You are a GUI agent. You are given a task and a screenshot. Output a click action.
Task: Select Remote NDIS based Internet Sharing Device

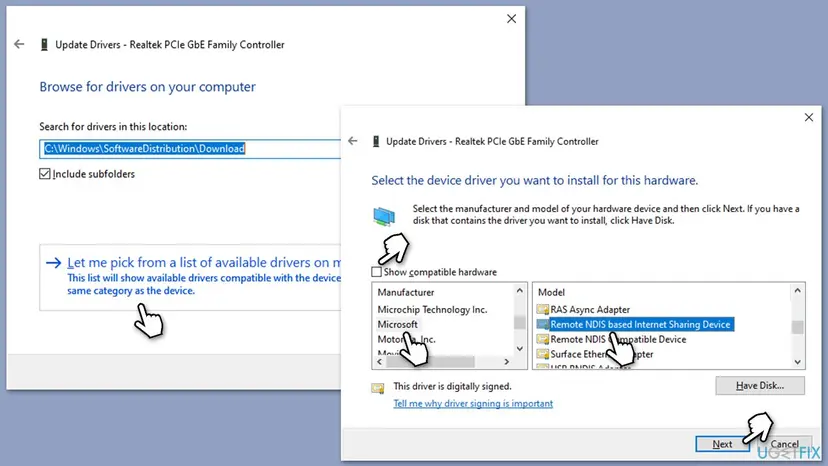(640, 324)
